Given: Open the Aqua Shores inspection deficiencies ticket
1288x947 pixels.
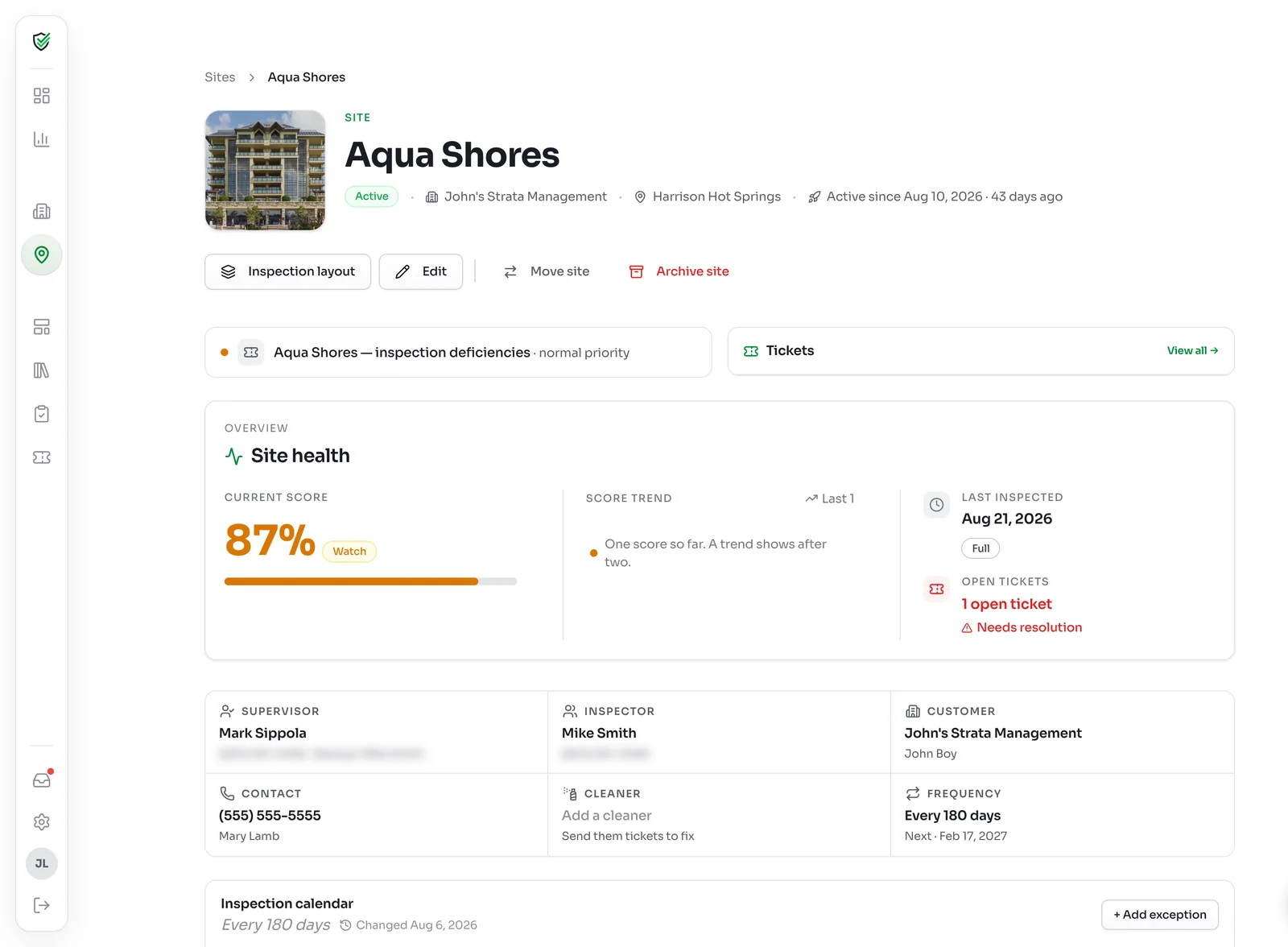Looking at the screenshot, I should [458, 353].
